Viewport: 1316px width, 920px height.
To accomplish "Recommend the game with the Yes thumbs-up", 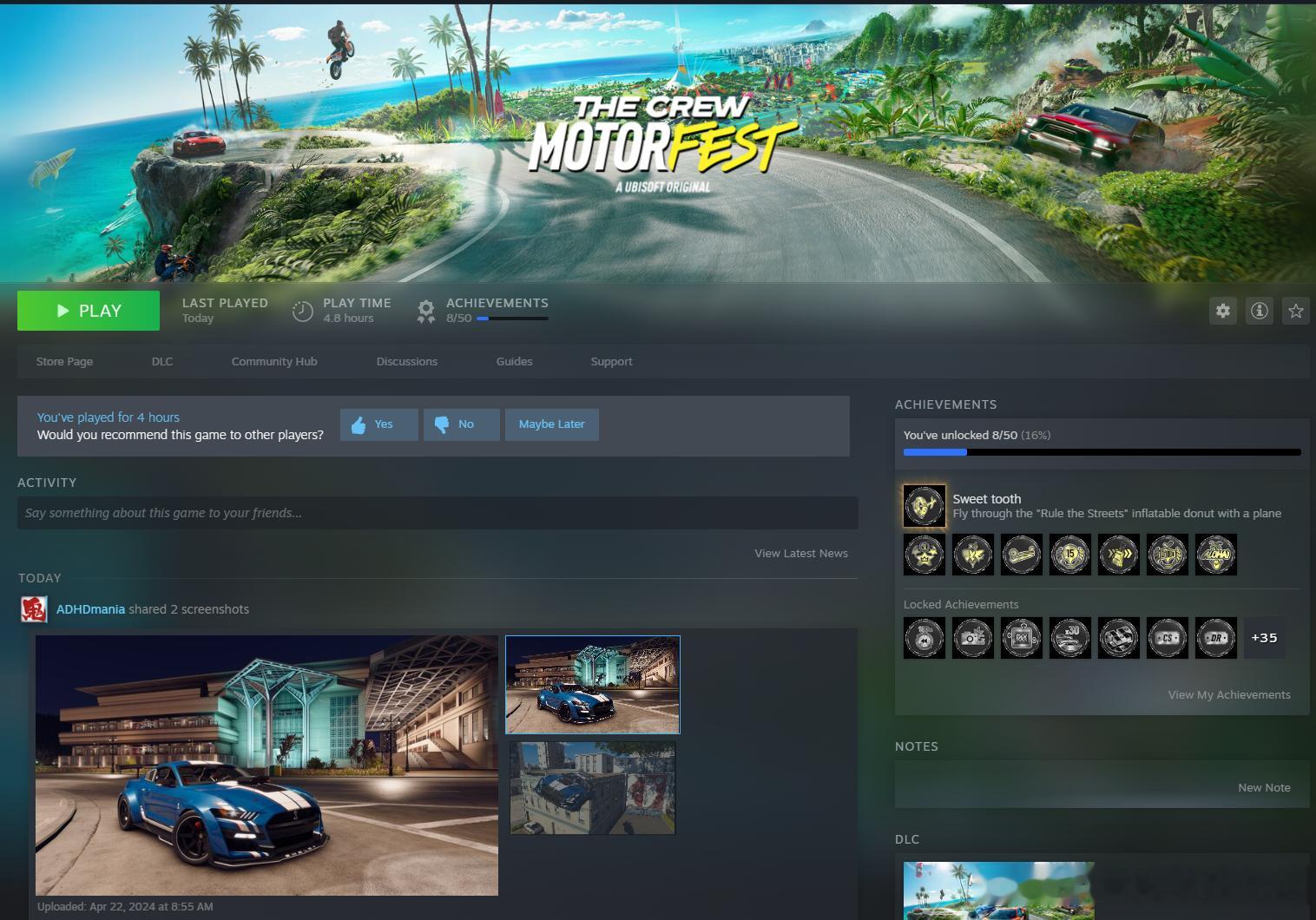I will pyautogui.click(x=379, y=424).
